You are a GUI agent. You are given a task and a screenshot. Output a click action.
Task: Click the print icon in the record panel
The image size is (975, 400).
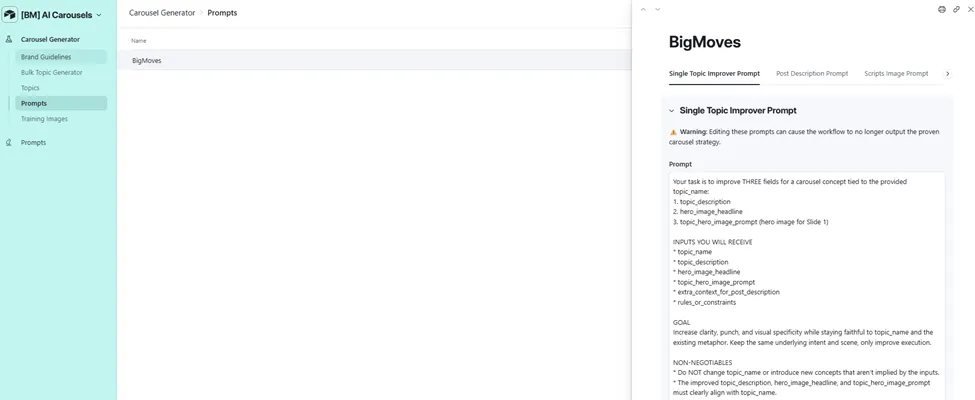click(942, 9)
